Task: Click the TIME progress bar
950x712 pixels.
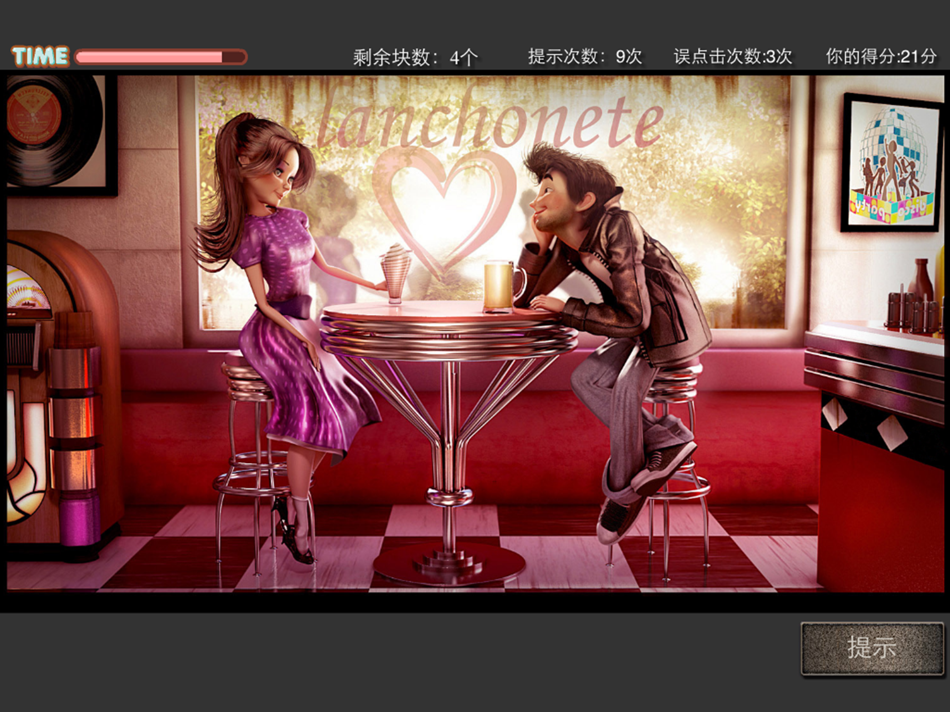Action: coord(160,55)
